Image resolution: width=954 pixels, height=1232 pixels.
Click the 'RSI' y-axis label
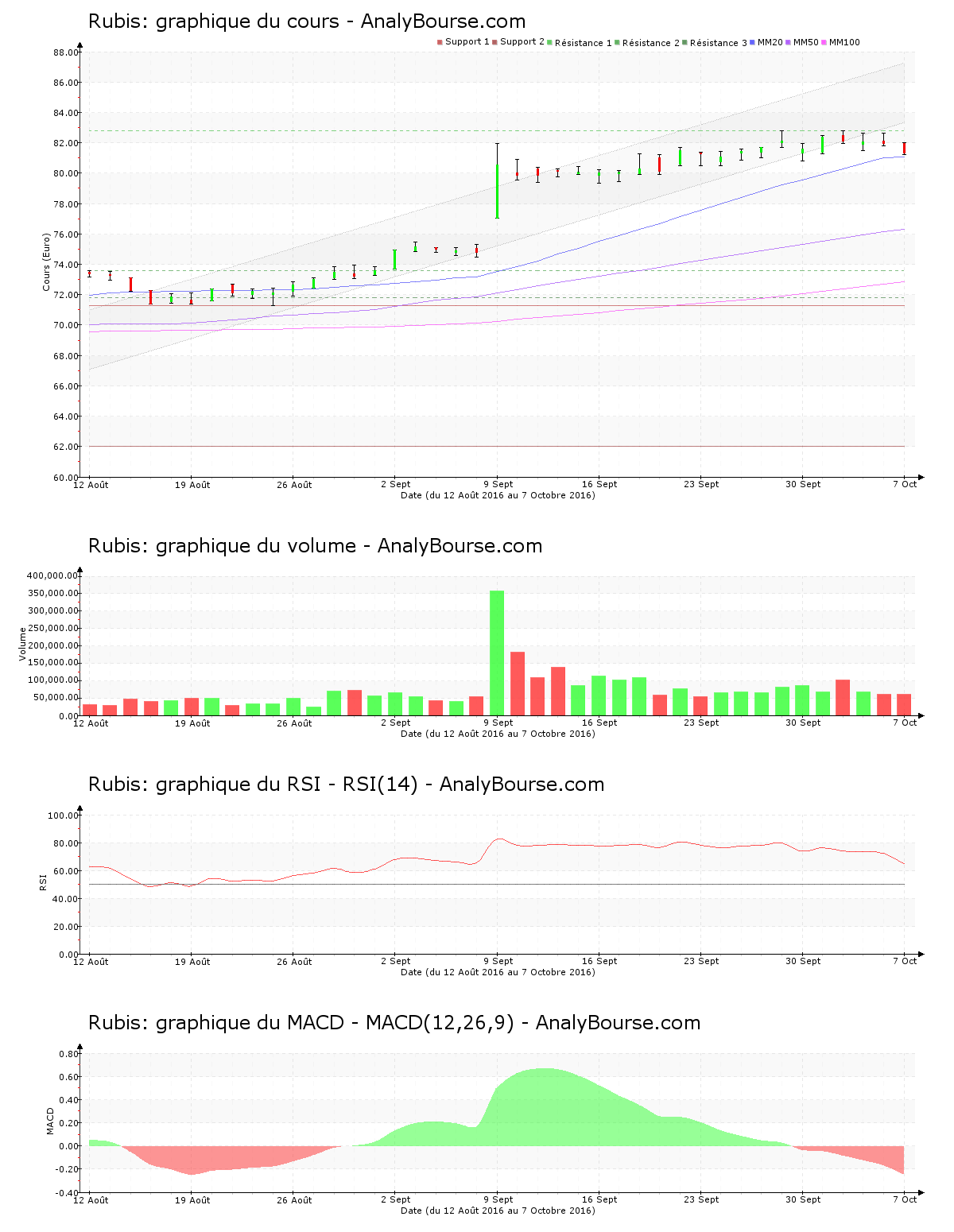tap(43, 881)
